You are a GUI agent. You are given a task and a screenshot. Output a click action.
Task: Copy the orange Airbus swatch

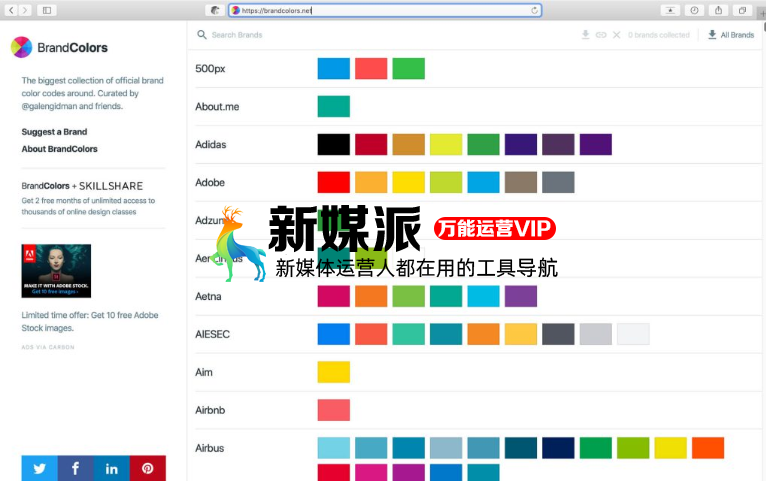[708, 448]
